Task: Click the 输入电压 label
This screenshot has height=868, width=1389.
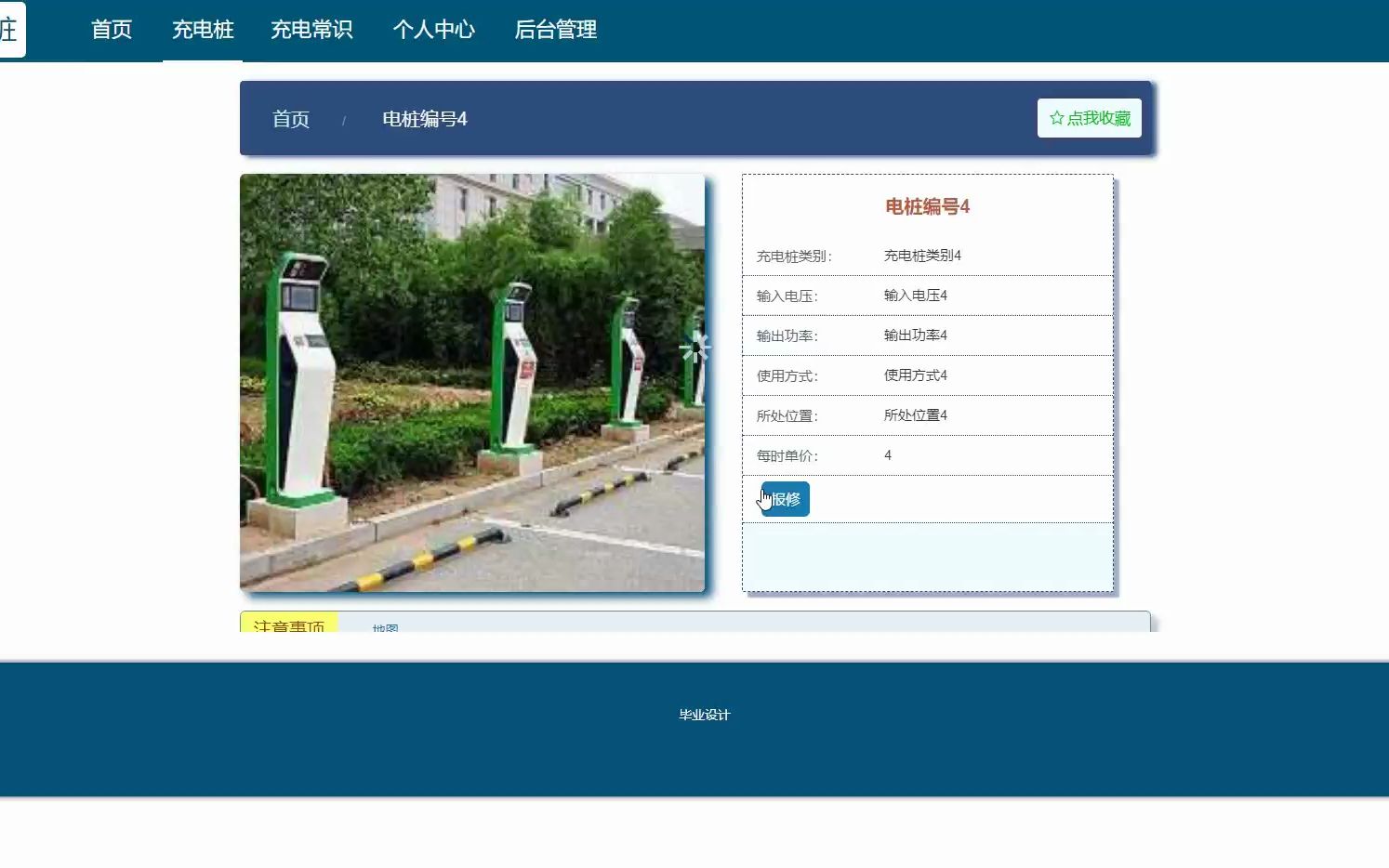Action: click(x=787, y=296)
